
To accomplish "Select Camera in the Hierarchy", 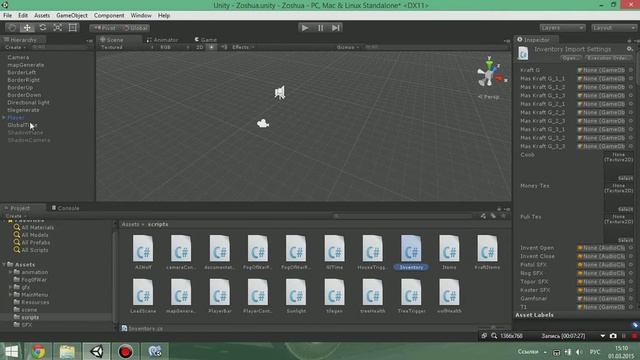I will 18,58.
